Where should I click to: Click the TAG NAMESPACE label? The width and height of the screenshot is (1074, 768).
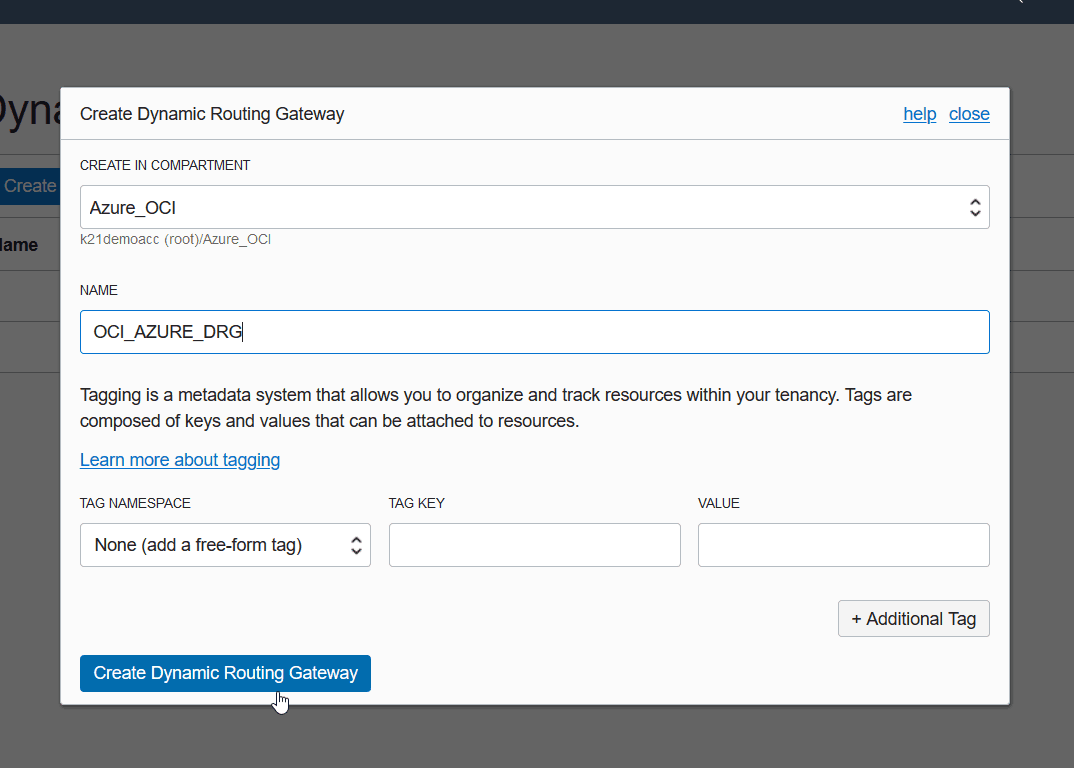[x=135, y=503]
